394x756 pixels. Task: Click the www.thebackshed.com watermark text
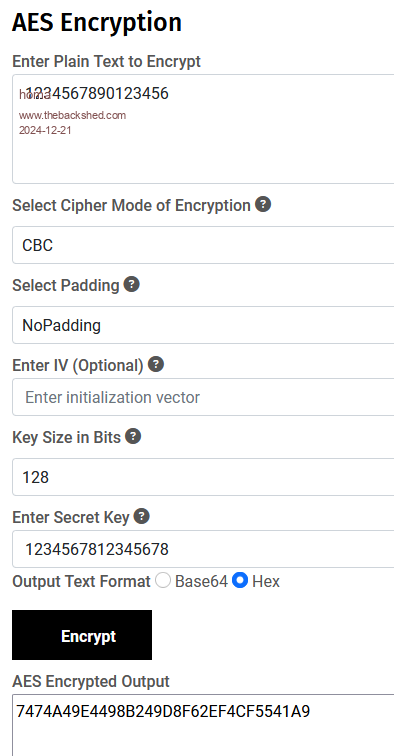(72, 115)
